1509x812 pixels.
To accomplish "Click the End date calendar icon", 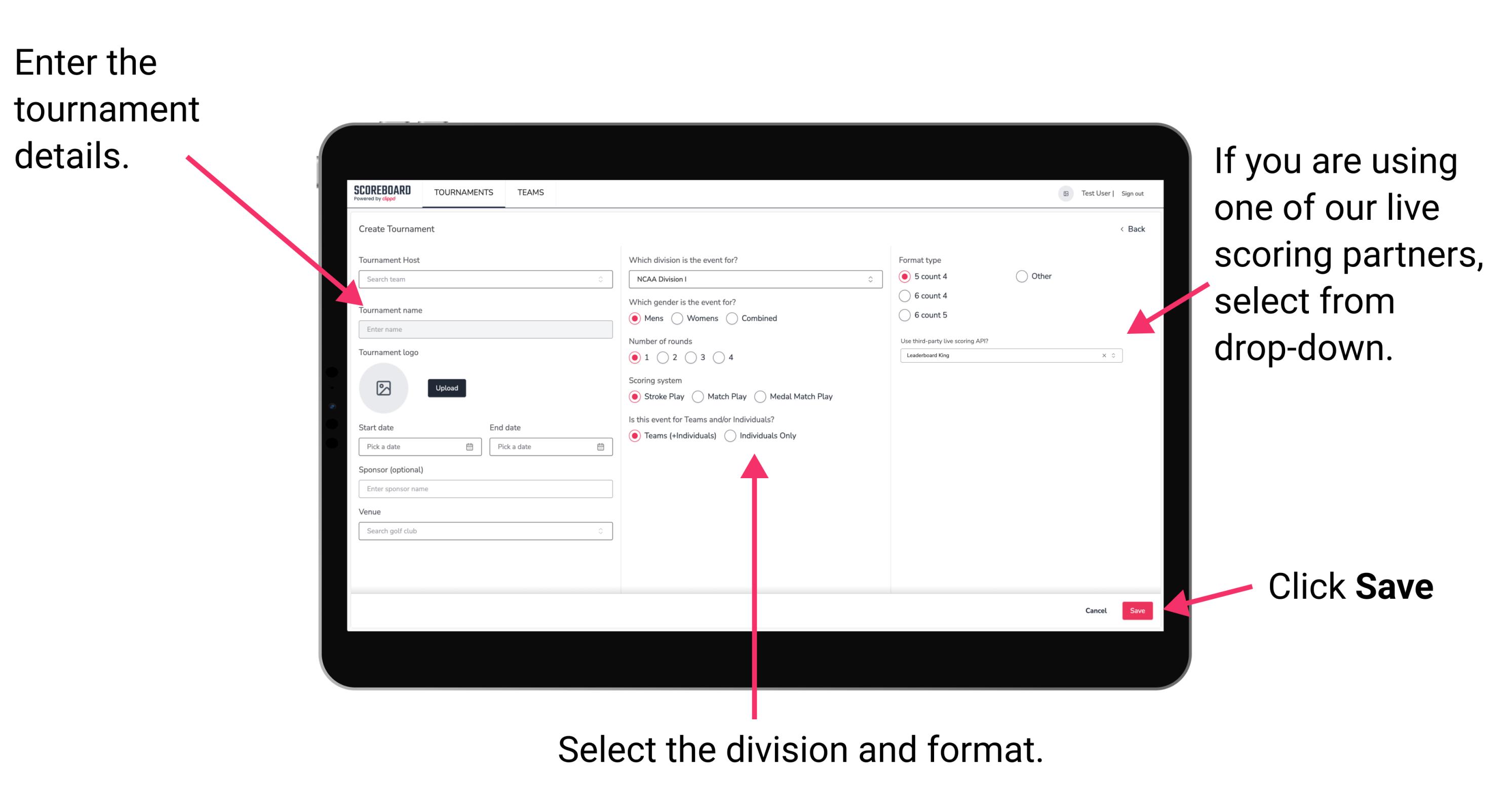I will (601, 447).
